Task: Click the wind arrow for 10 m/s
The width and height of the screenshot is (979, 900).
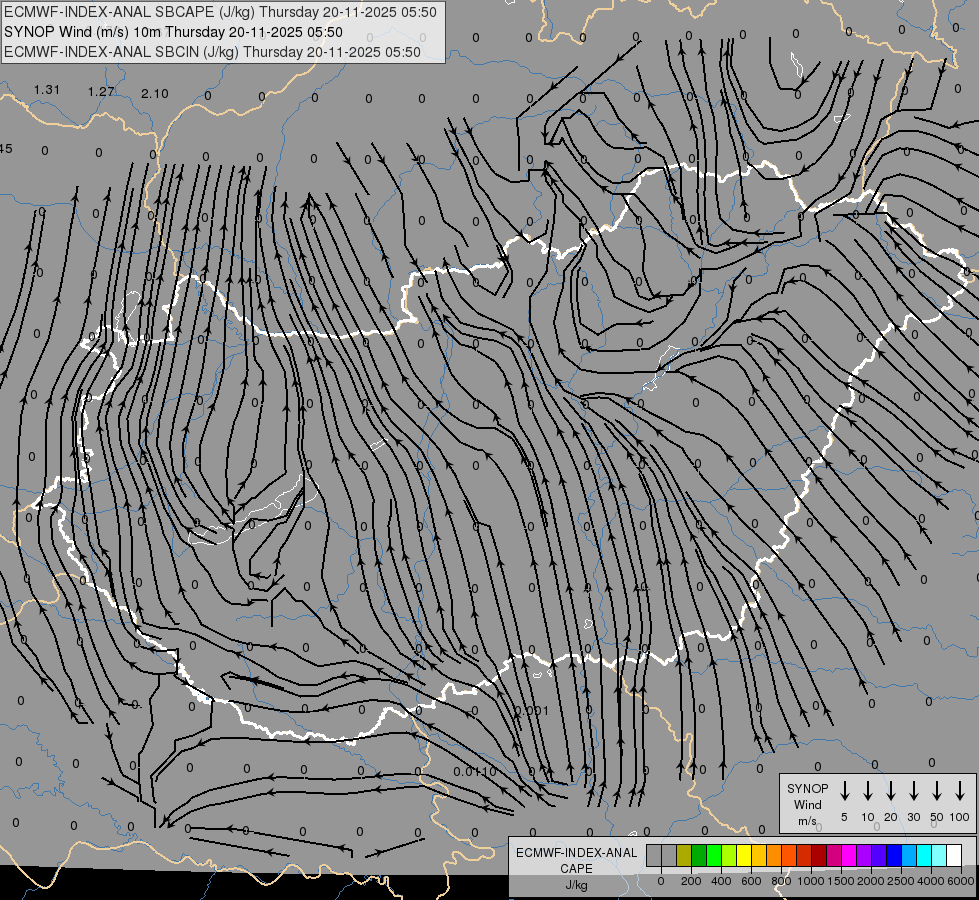Action: click(868, 791)
